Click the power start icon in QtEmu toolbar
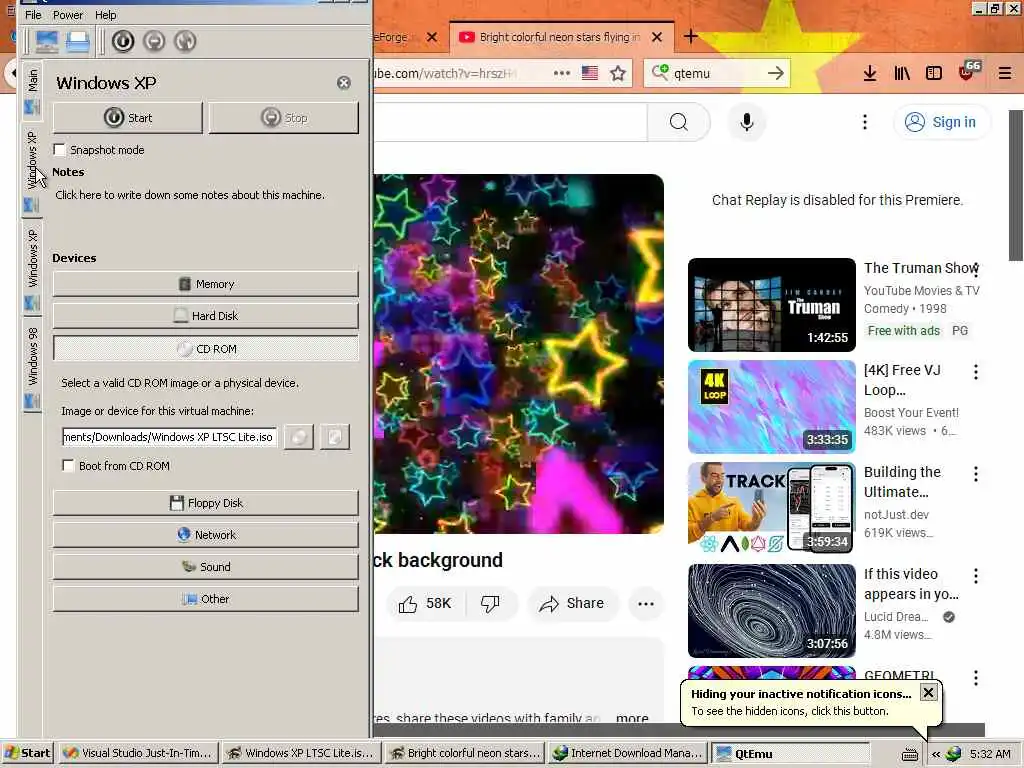The image size is (1024, 768). pos(123,42)
